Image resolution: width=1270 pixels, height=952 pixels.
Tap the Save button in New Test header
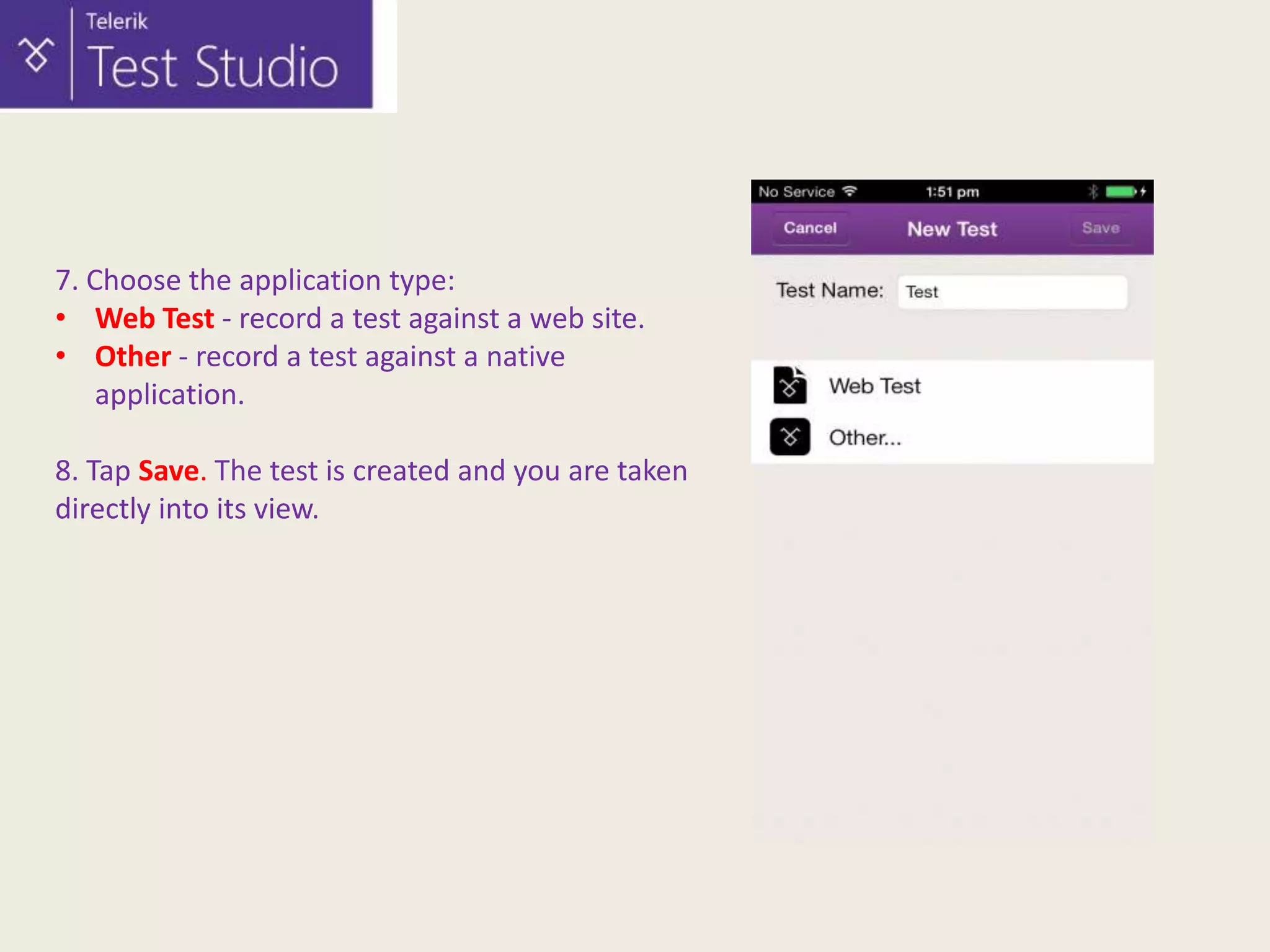click(x=1101, y=228)
